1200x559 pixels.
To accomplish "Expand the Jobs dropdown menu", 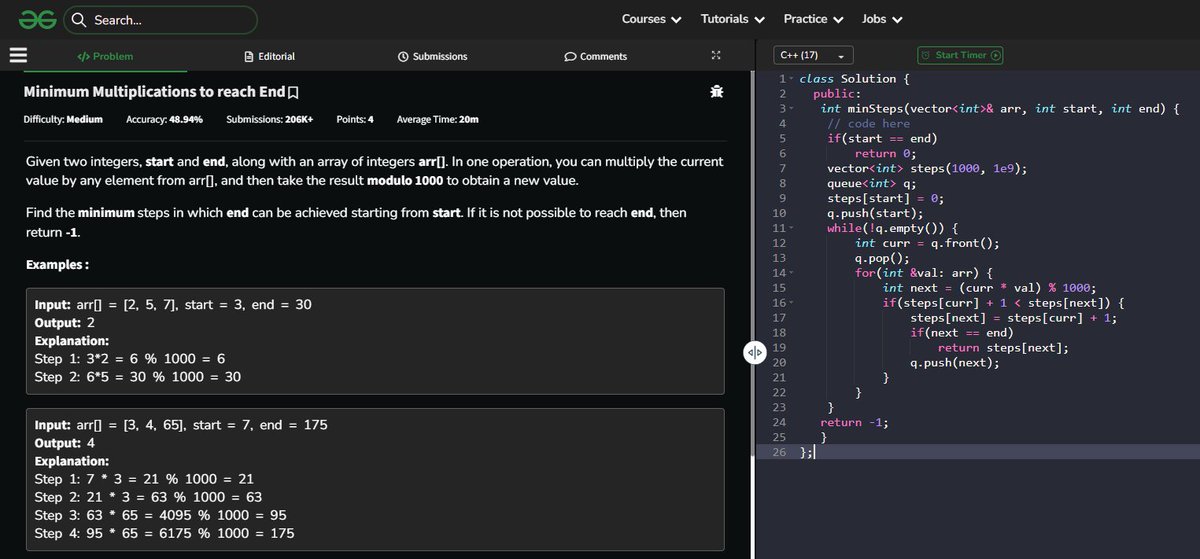I will click(882, 19).
